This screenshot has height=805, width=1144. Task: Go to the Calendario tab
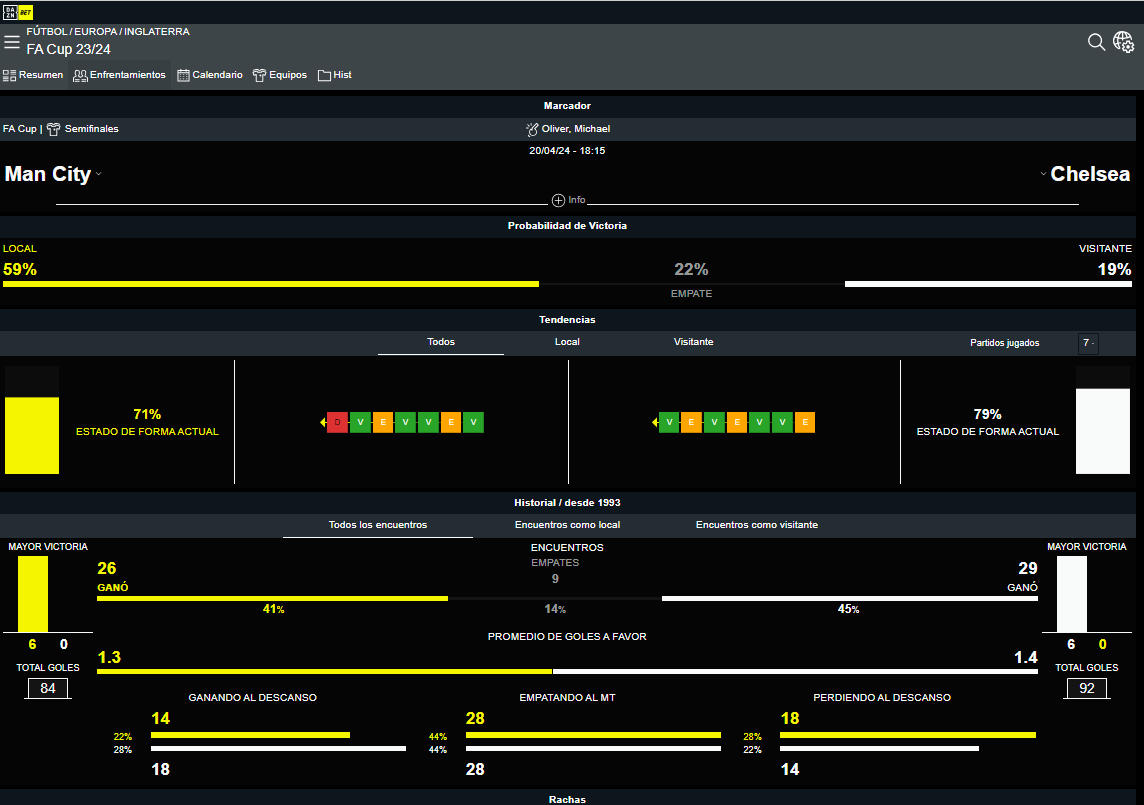tap(210, 75)
